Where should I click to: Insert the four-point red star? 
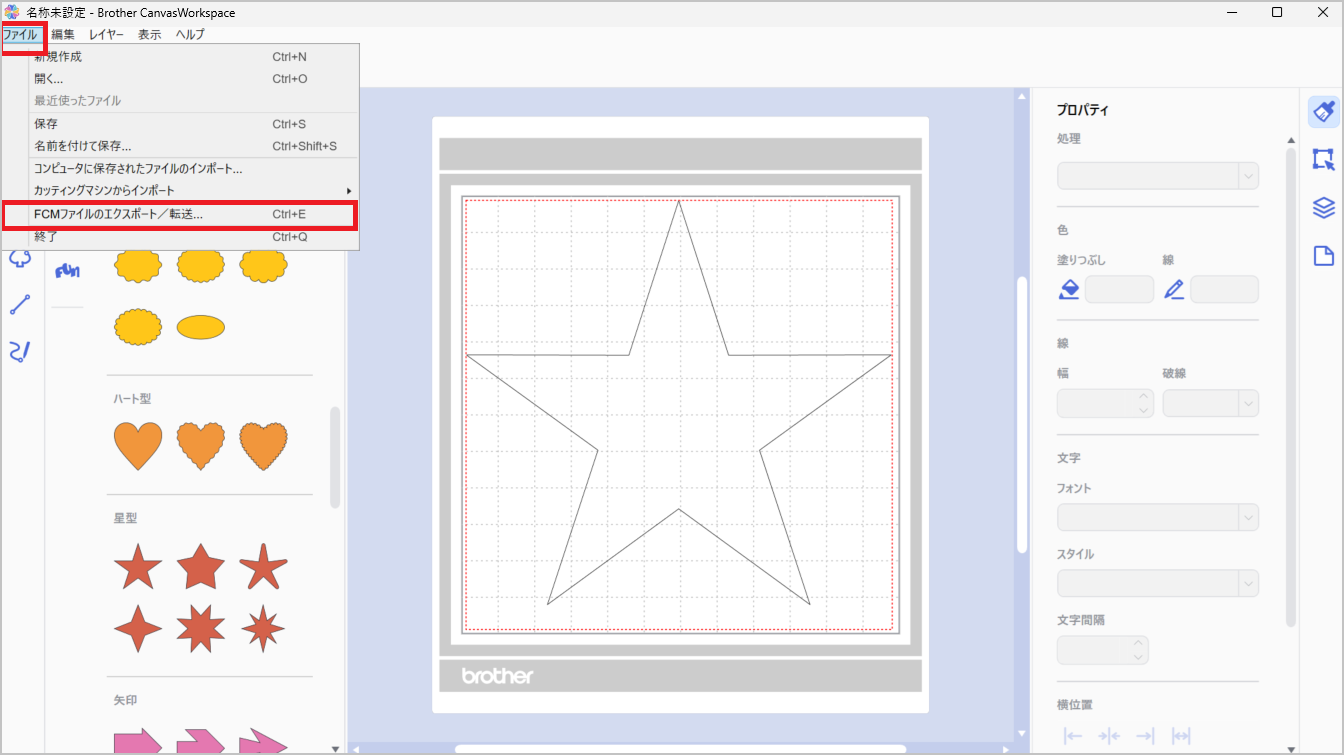(138, 629)
